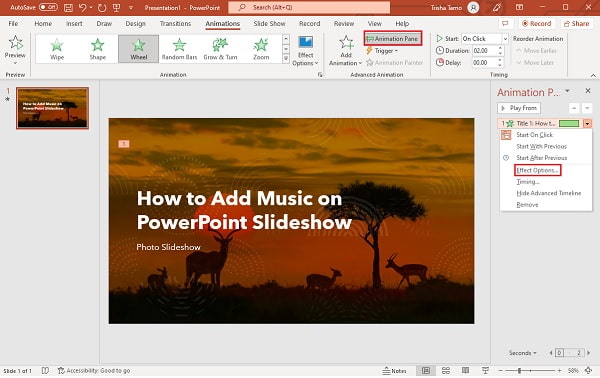Switch to the Draw tab

tap(104, 23)
